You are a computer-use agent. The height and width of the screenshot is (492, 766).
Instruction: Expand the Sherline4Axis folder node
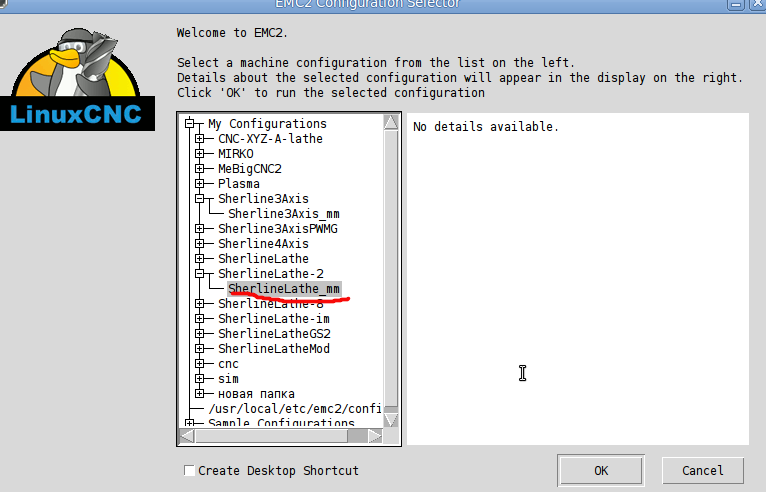pos(199,243)
